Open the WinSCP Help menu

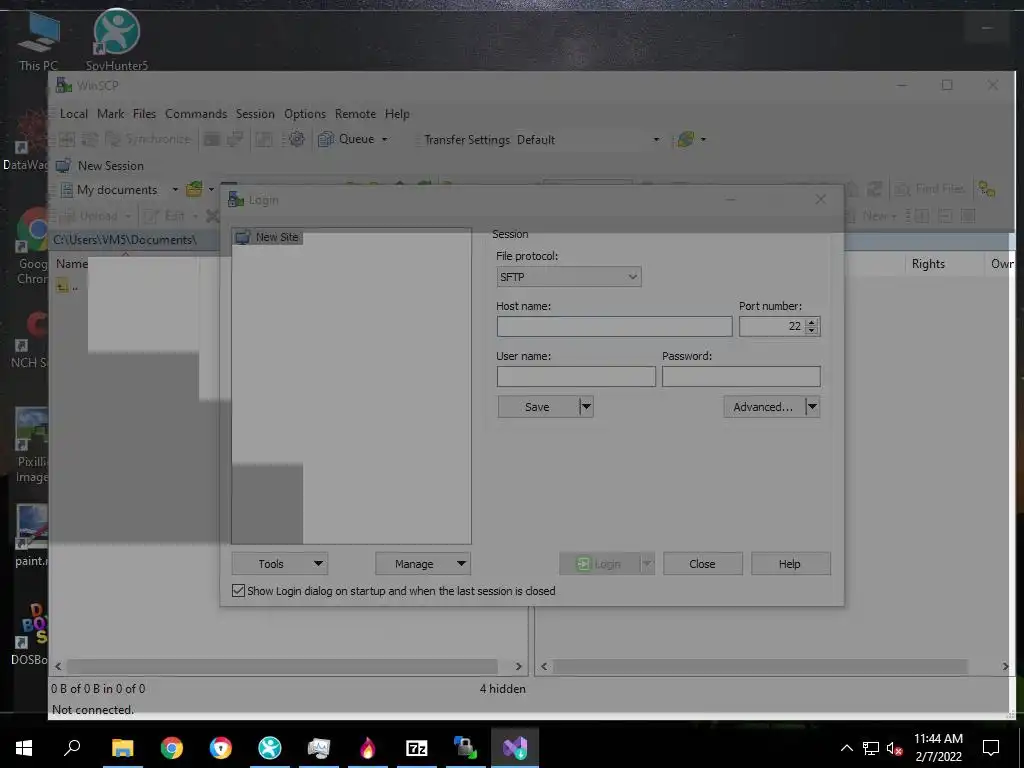[396, 114]
